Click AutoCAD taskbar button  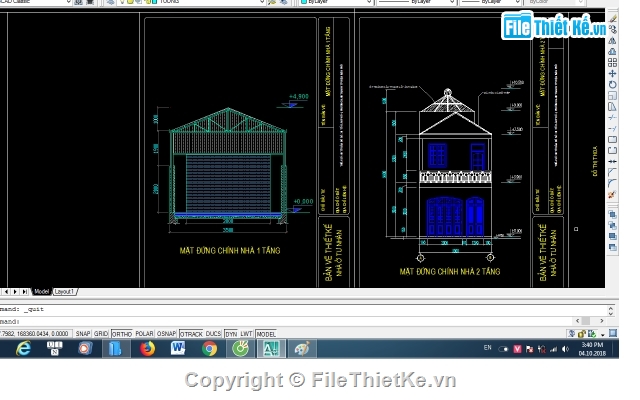click(x=271, y=349)
